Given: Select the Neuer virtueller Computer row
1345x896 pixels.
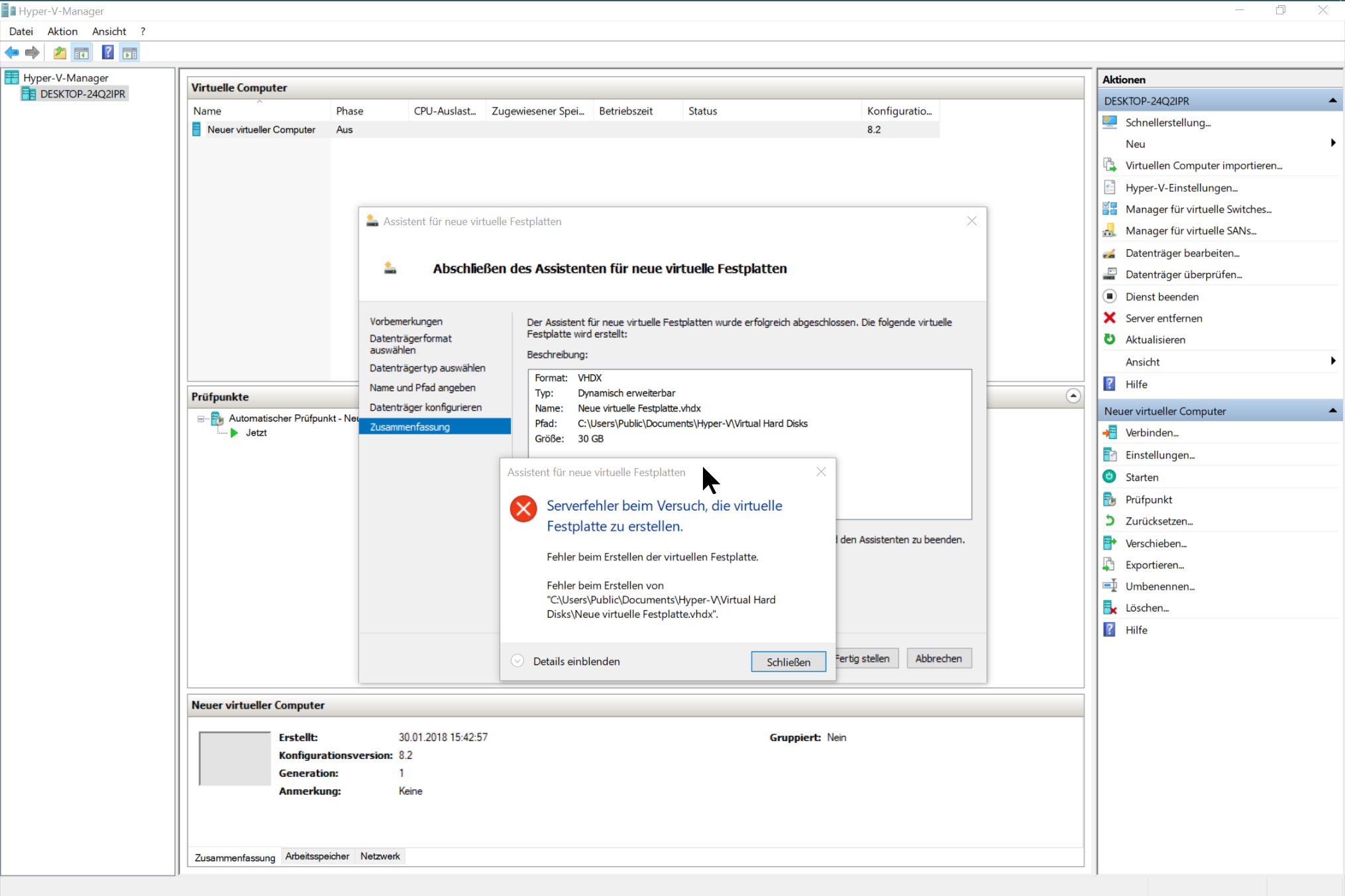Looking at the screenshot, I should tap(564, 130).
